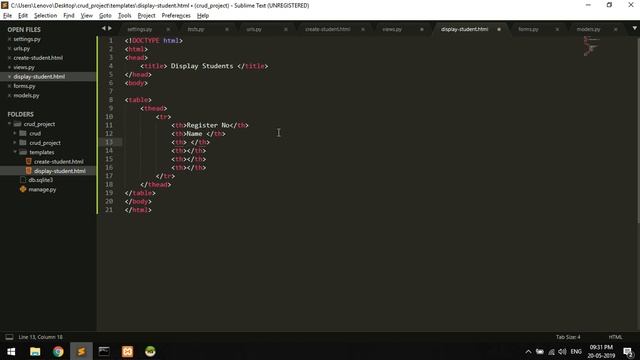Switch to the urls.py tab
Screen dimensions: 640x360
253,29
